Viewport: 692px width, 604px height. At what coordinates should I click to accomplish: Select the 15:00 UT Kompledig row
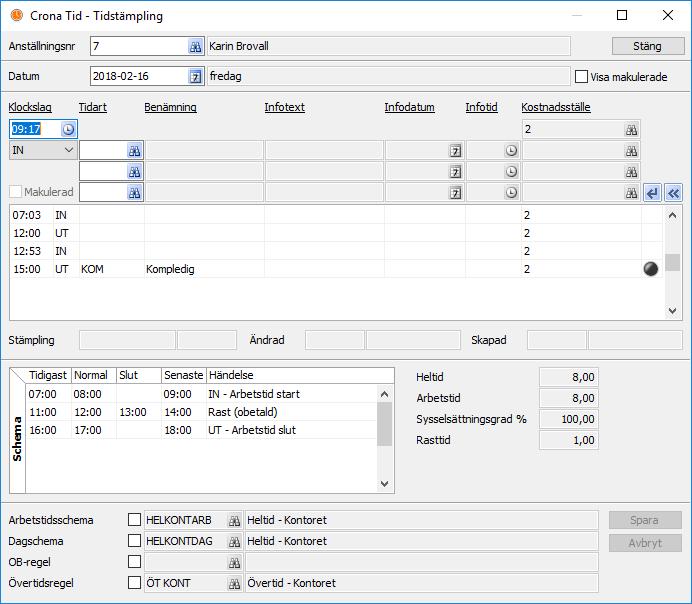(x=335, y=269)
